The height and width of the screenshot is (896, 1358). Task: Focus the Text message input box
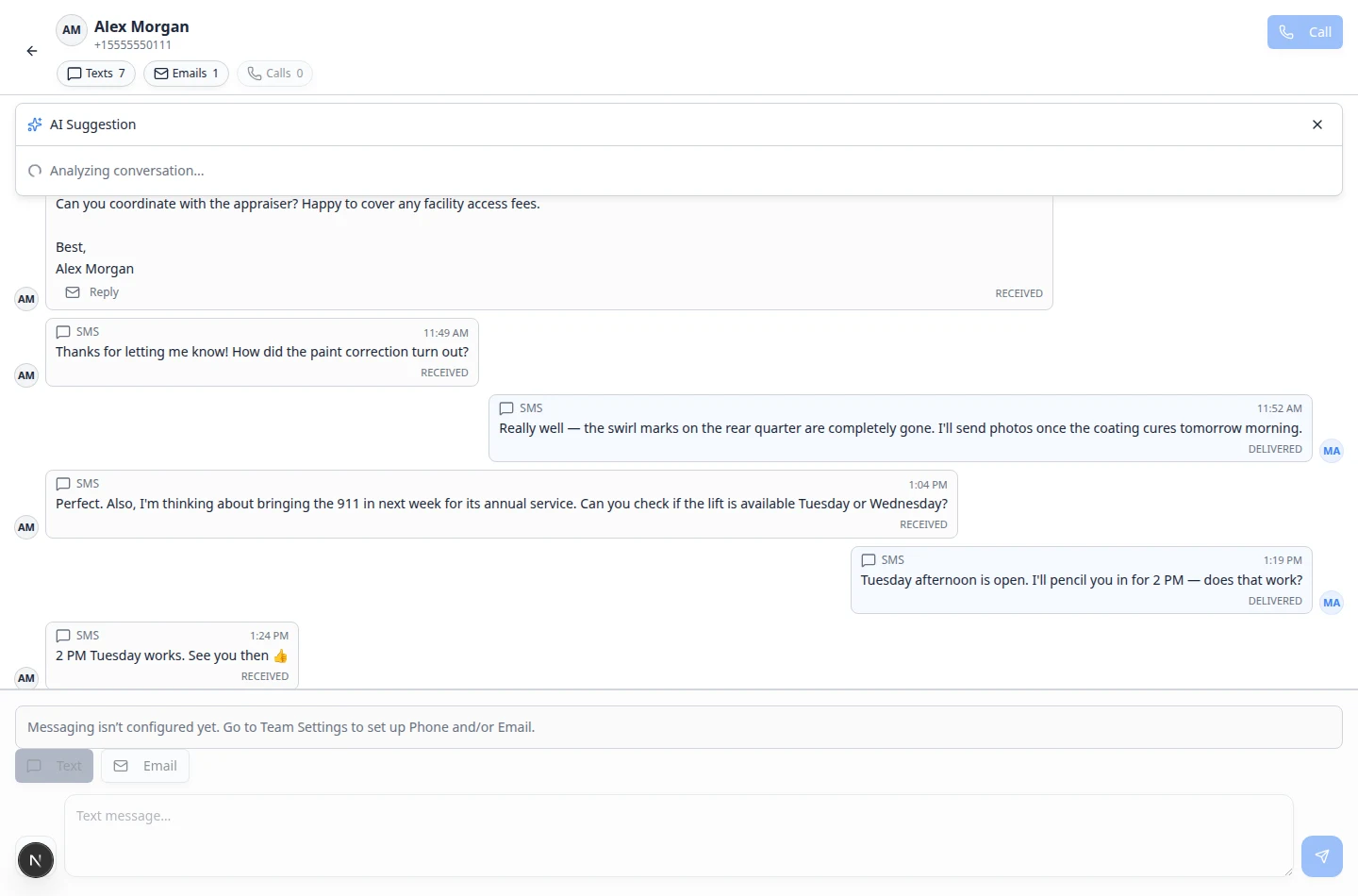pyautogui.click(x=679, y=836)
